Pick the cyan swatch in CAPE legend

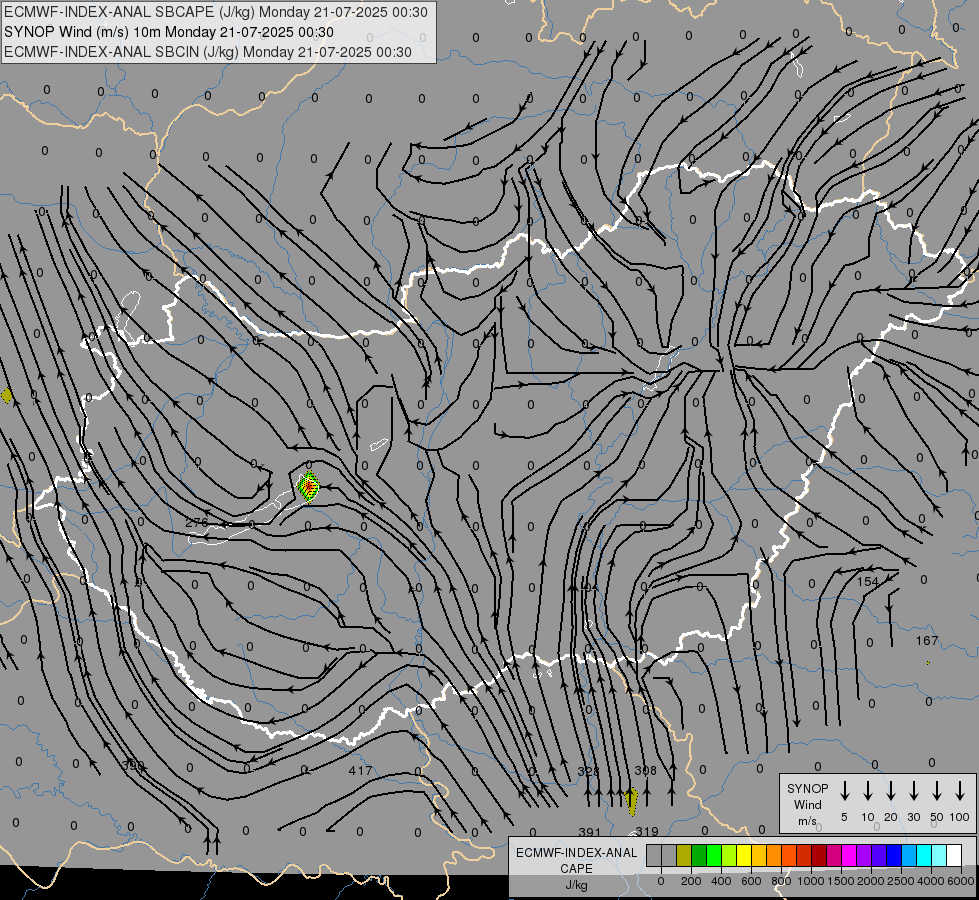coord(923,855)
